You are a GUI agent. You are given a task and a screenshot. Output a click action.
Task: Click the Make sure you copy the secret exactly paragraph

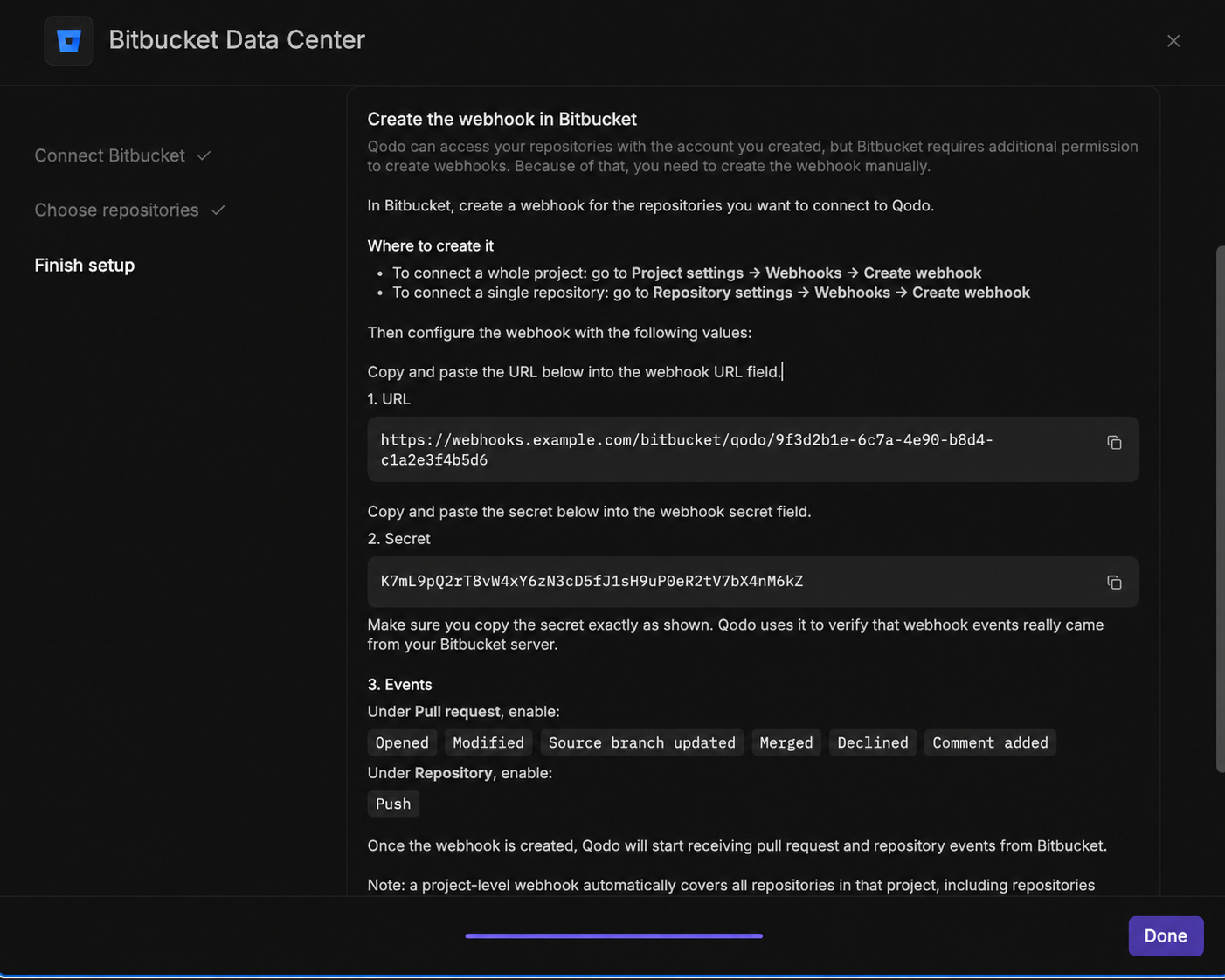coord(736,635)
